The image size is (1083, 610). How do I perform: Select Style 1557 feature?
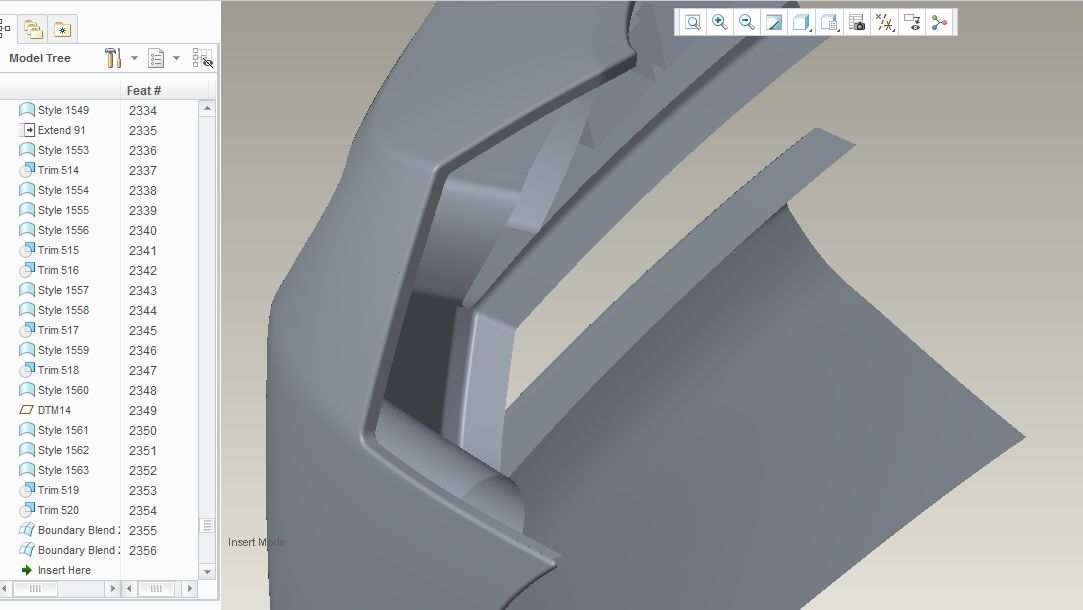(63, 290)
